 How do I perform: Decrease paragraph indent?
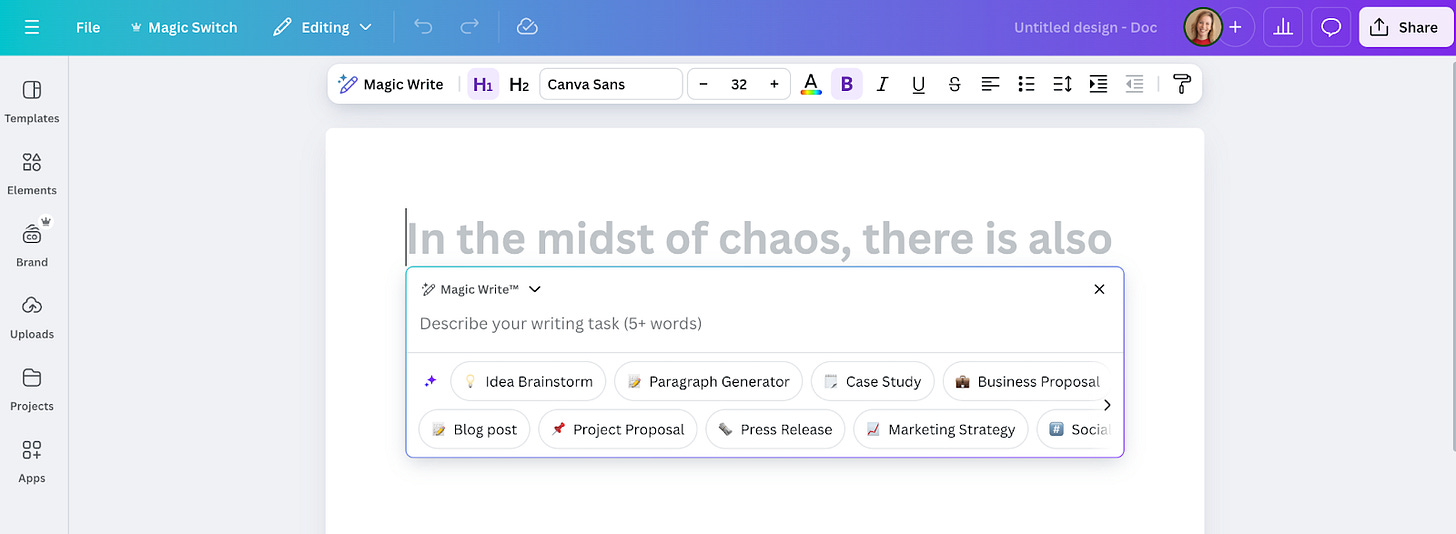tap(1134, 84)
